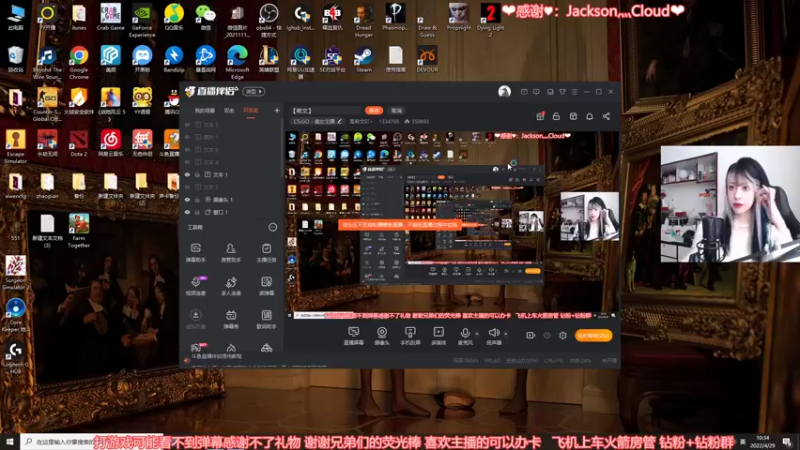Screen dimensions: 800x450
Task: Click the orange start streaming button
Action: point(593,335)
